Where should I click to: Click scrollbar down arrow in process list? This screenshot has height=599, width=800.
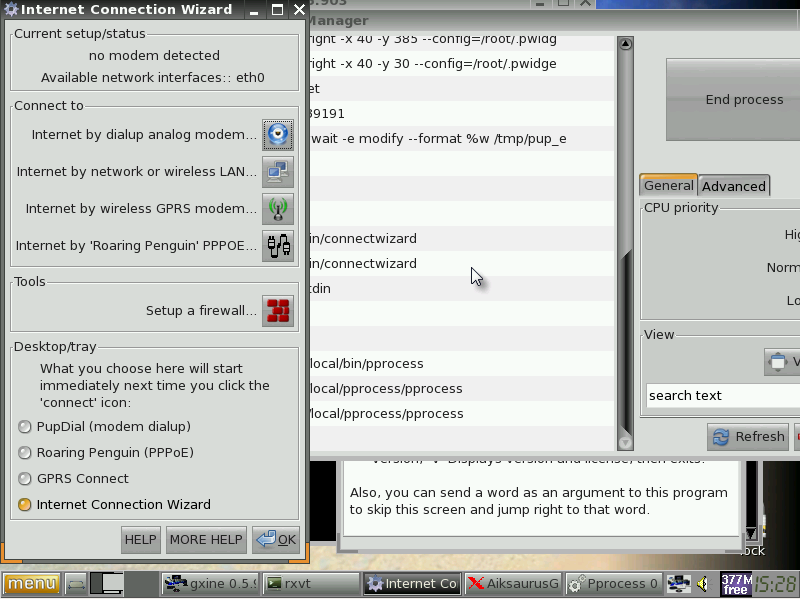(x=625, y=442)
